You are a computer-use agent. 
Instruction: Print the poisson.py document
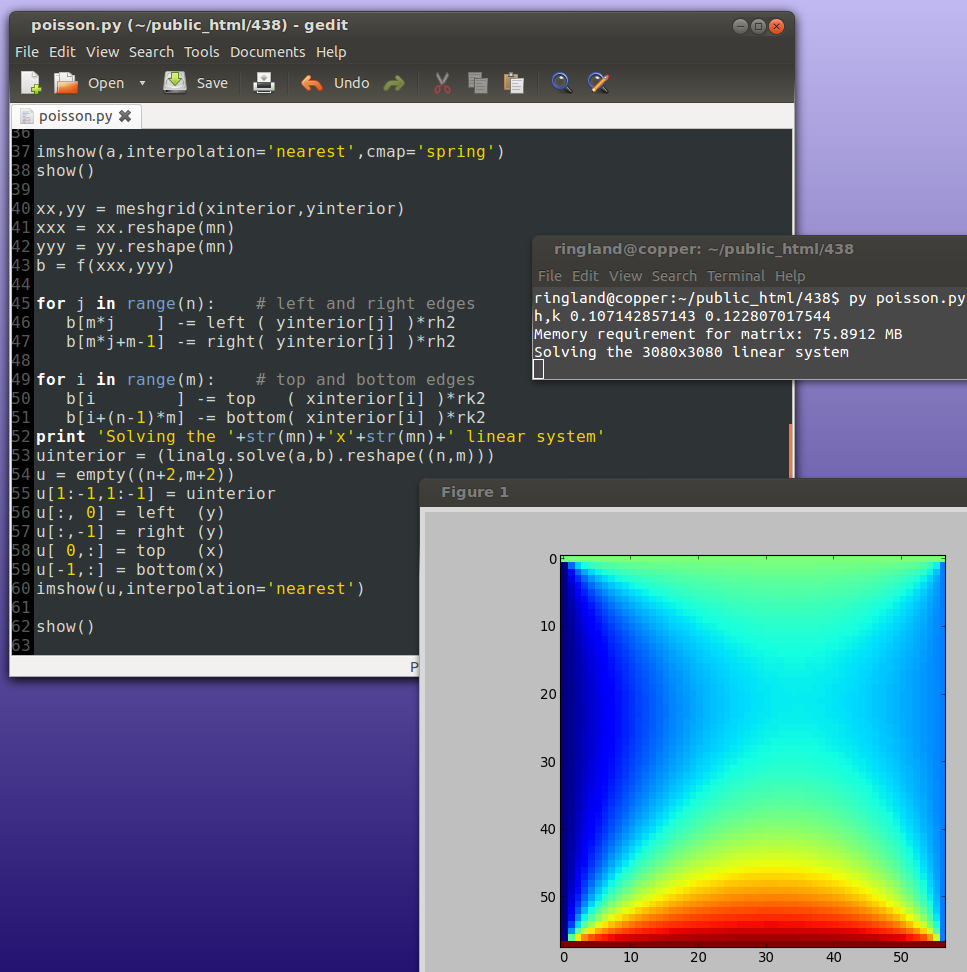click(x=264, y=82)
